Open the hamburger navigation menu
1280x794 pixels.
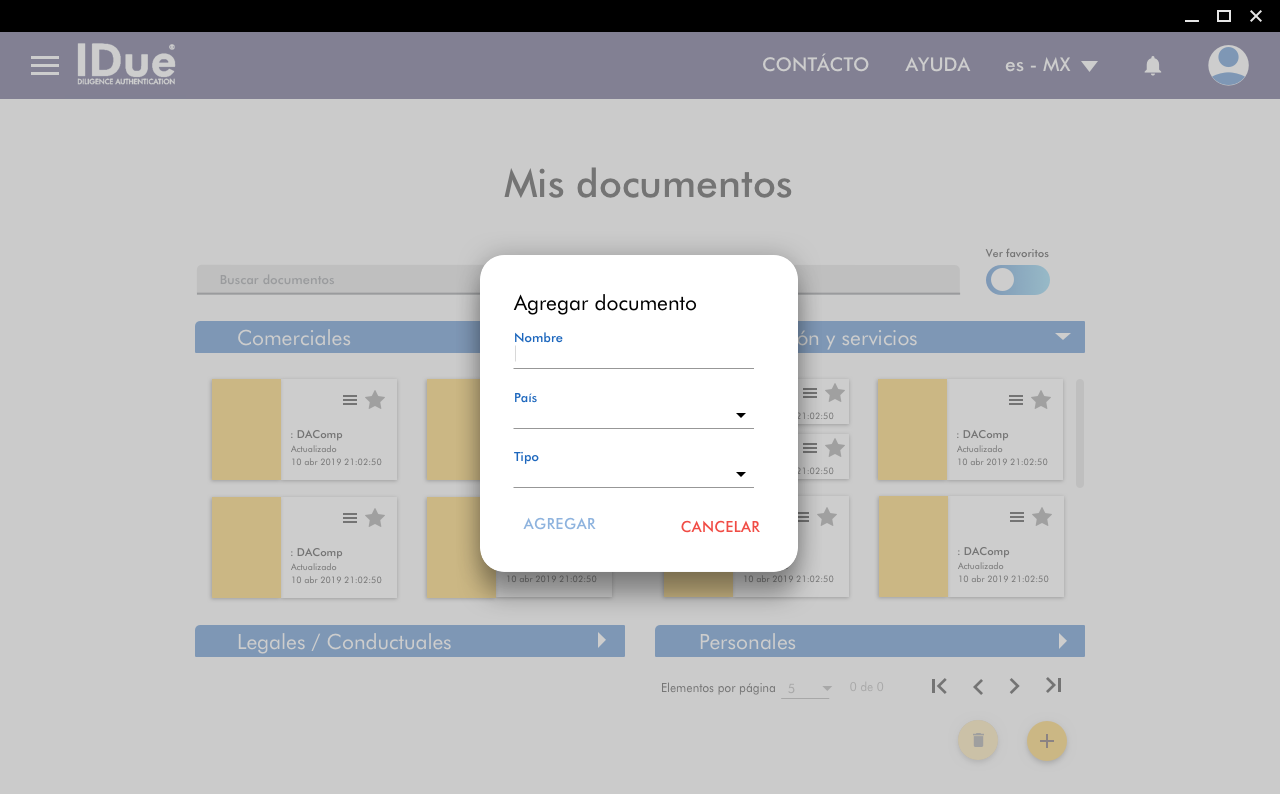click(x=45, y=66)
